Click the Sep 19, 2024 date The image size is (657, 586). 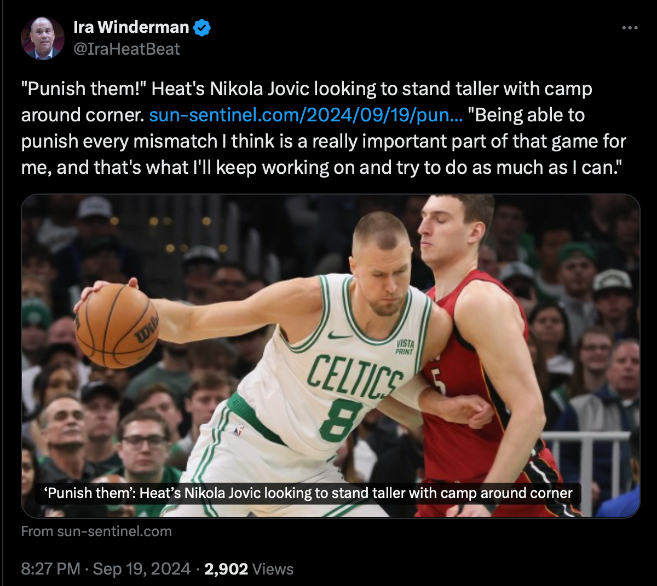coord(142,569)
